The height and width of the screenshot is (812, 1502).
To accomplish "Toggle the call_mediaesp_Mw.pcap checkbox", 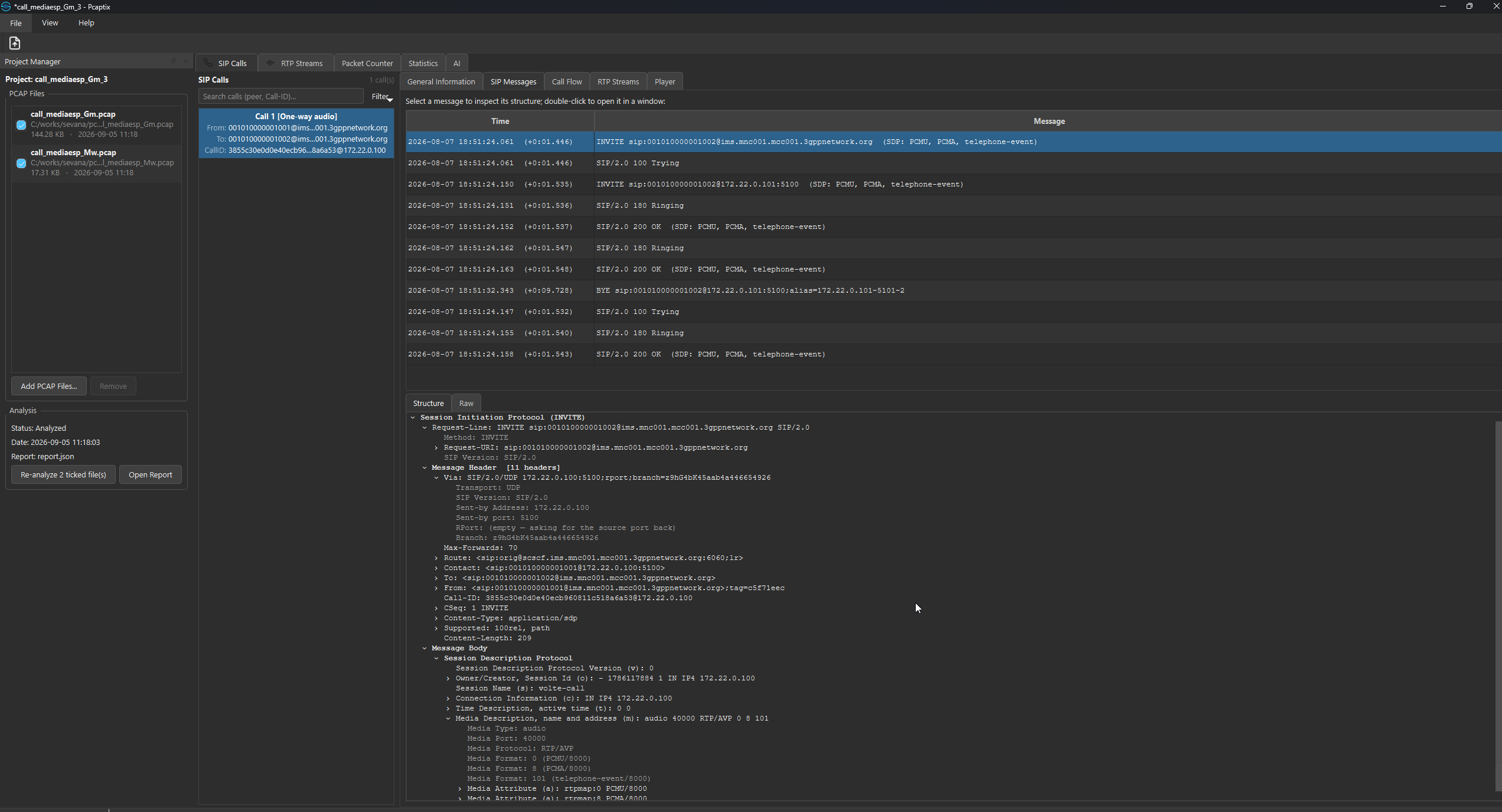I will (x=21, y=163).
